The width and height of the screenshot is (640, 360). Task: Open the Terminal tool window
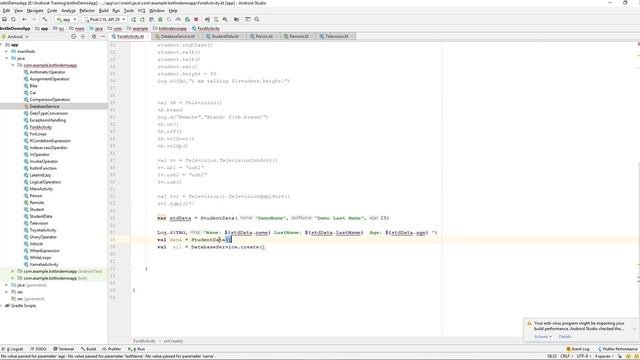tap(63, 349)
